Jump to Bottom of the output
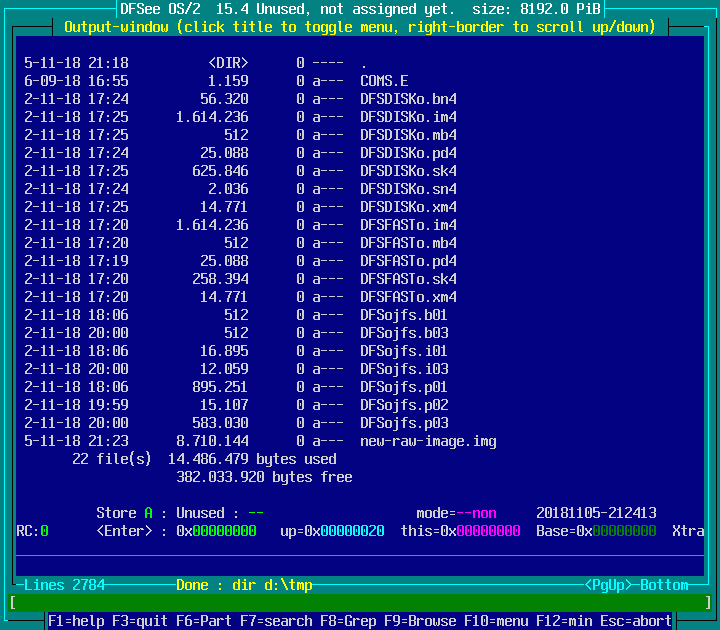The width and height of the screenshot is (720, 630). pyautogui.click(x=664, y=585)
